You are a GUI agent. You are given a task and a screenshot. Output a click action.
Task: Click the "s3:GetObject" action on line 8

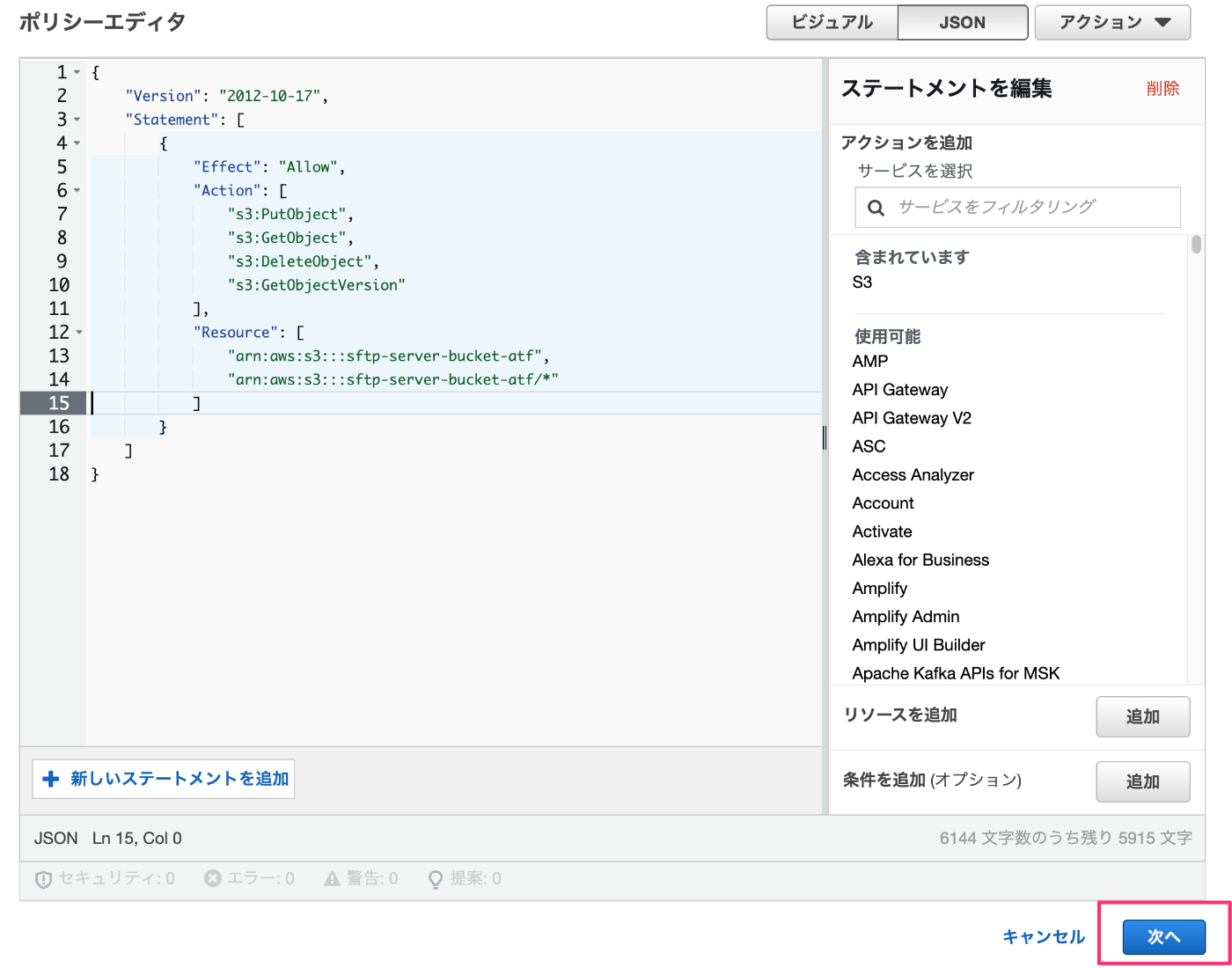290,238
